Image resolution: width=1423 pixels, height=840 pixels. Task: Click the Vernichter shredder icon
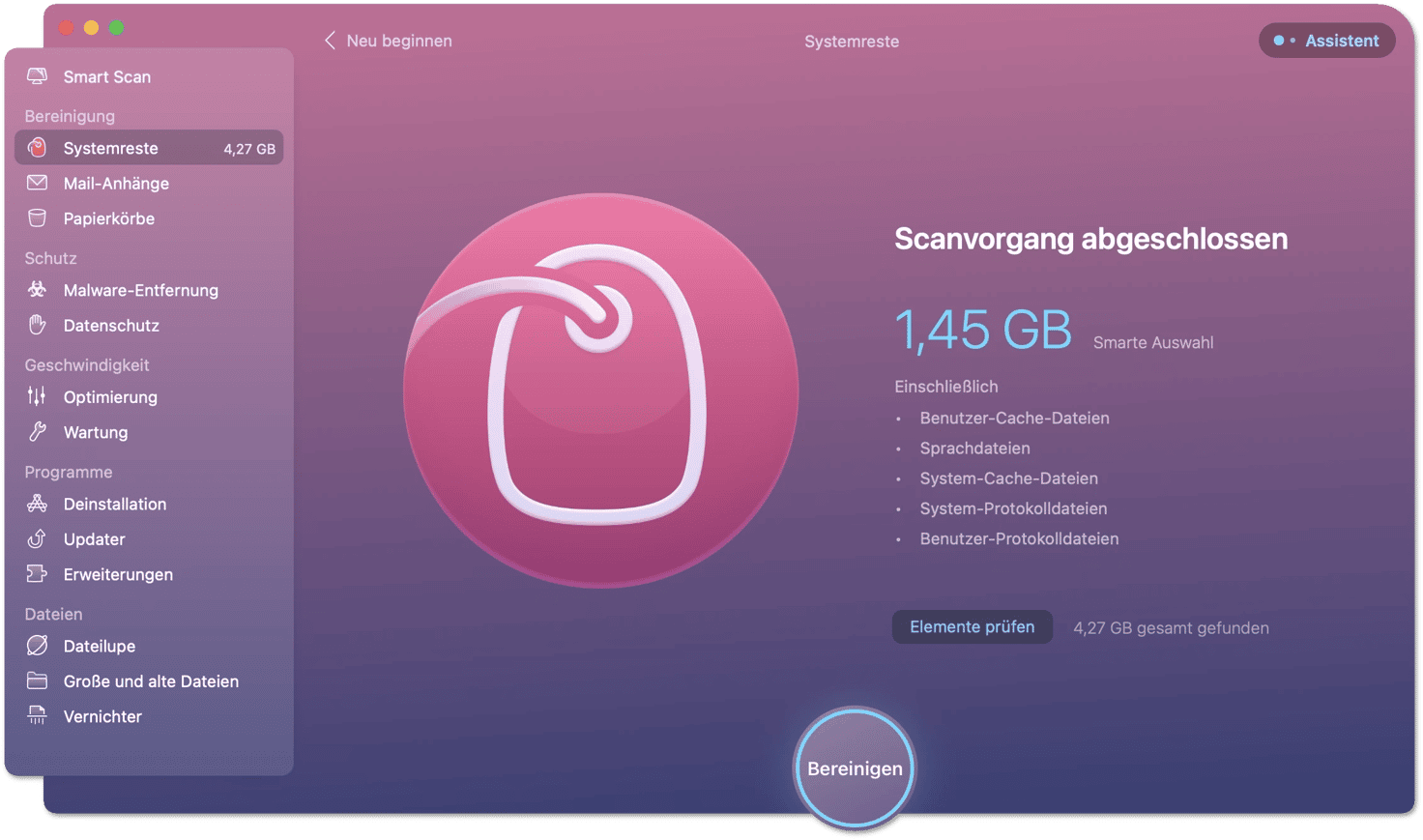tap(37, 716)
